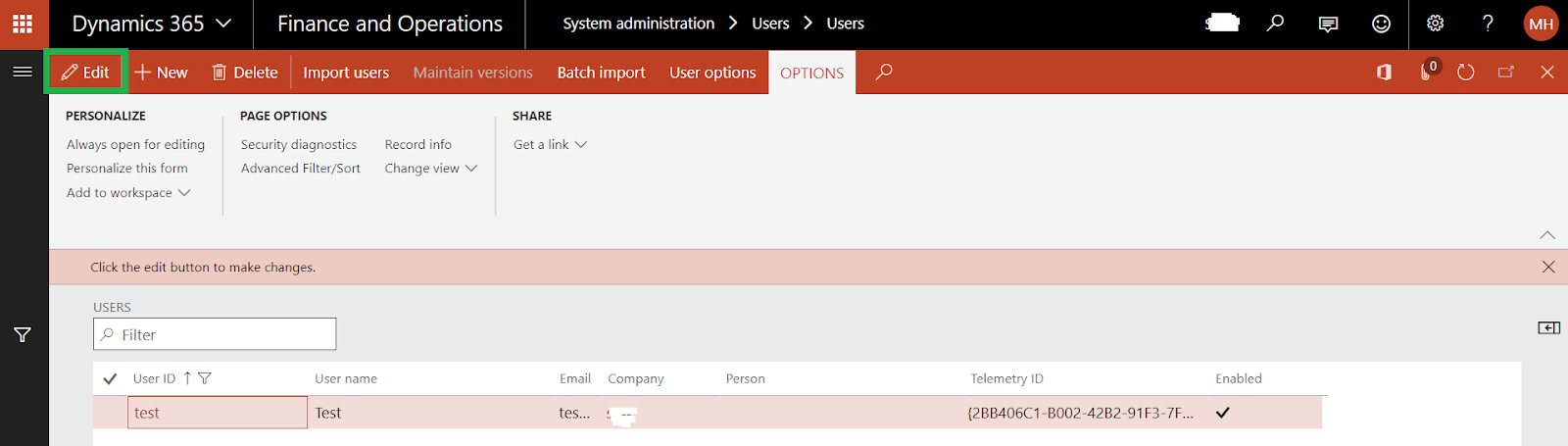Click the Company column header
1568x446 pixels.
pos(636,378)
